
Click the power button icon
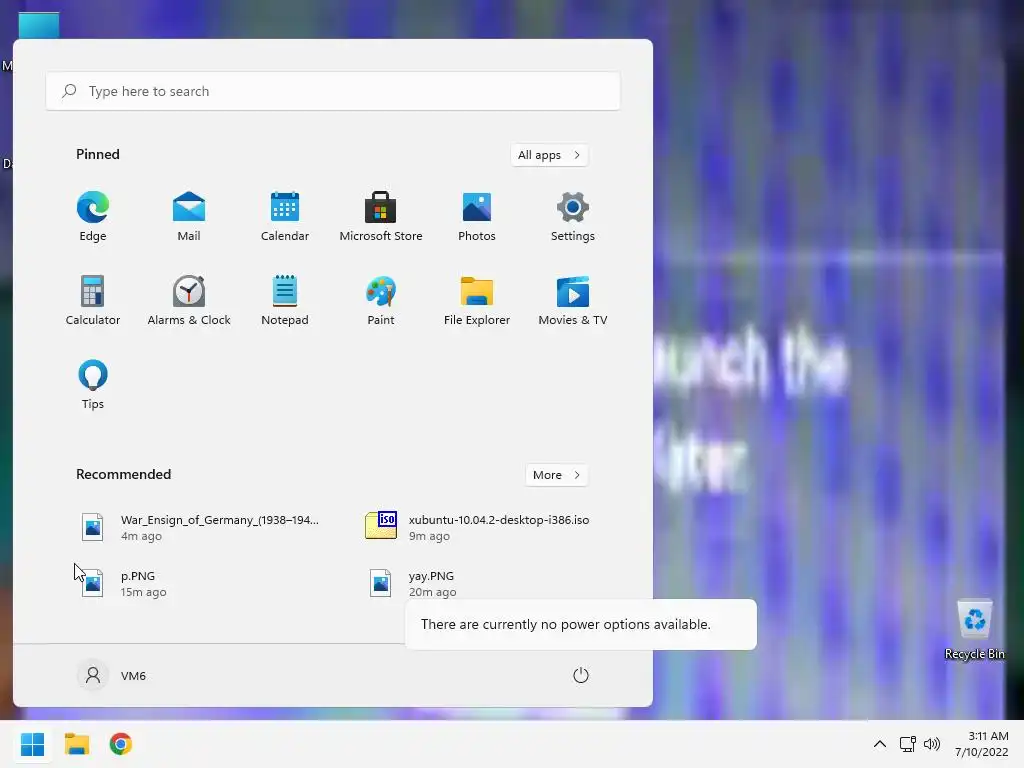click(x=581, y=675)
